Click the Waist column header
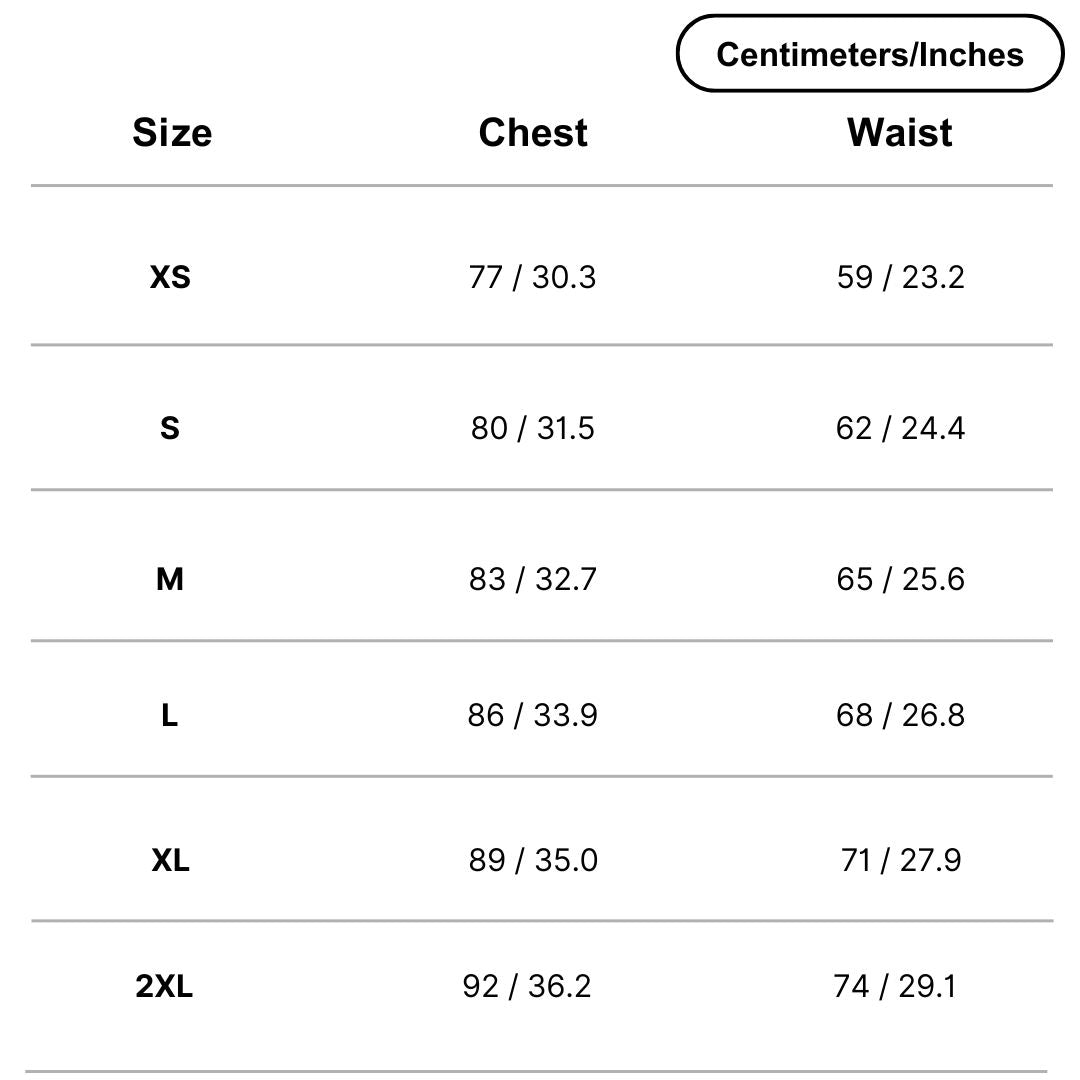The height and width of the screenshot is (1080, 1080). click(900, 132)
